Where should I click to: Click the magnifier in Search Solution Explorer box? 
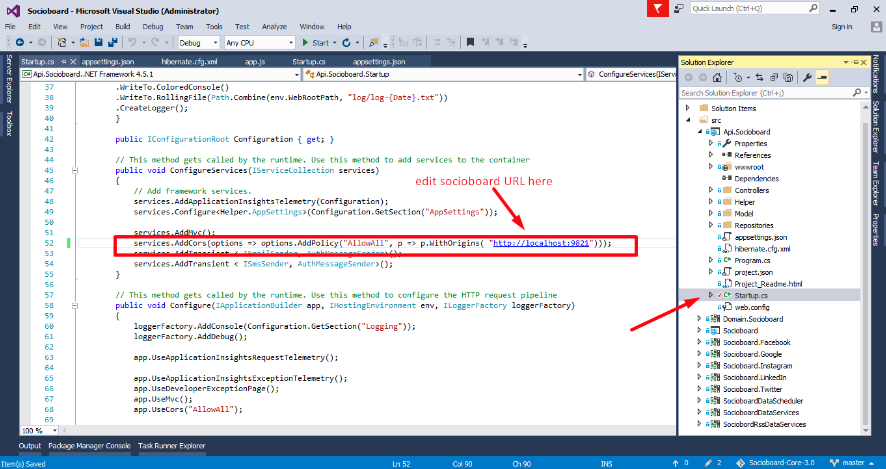(x=857, y=93)
